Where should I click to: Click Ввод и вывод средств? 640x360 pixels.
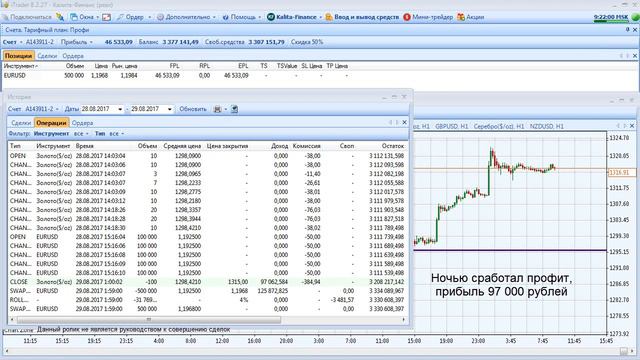coord(362,17)
